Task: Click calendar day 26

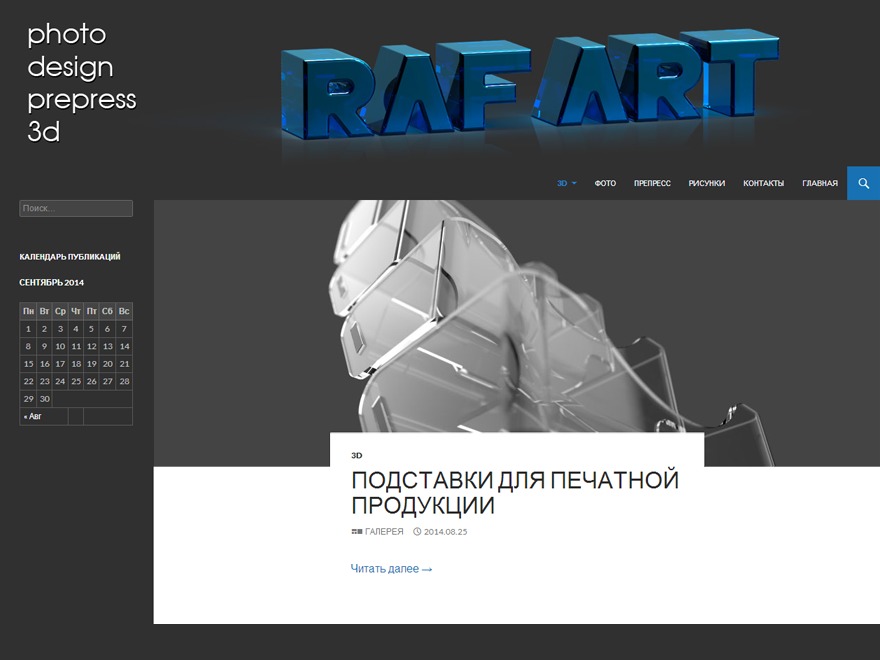Action: [91, 381]
